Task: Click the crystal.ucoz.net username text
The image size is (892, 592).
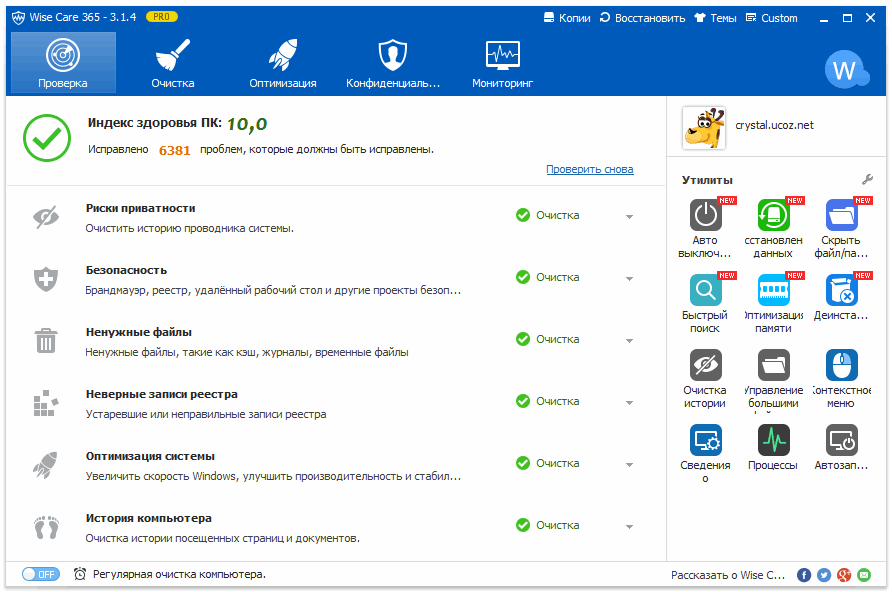Action: [774, 125]
